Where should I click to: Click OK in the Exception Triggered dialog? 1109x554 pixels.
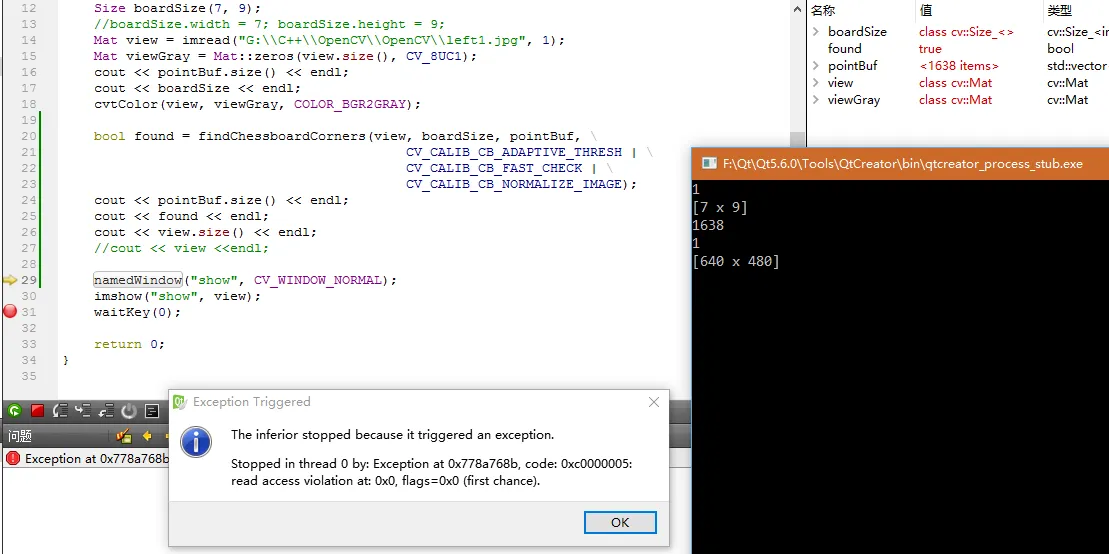(620, 522)
